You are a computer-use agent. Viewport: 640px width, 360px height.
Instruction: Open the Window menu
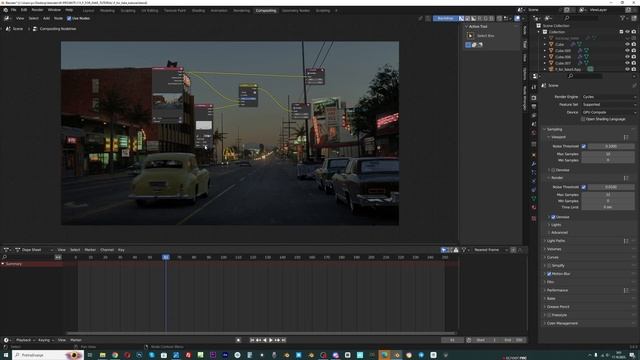(54, 10)
